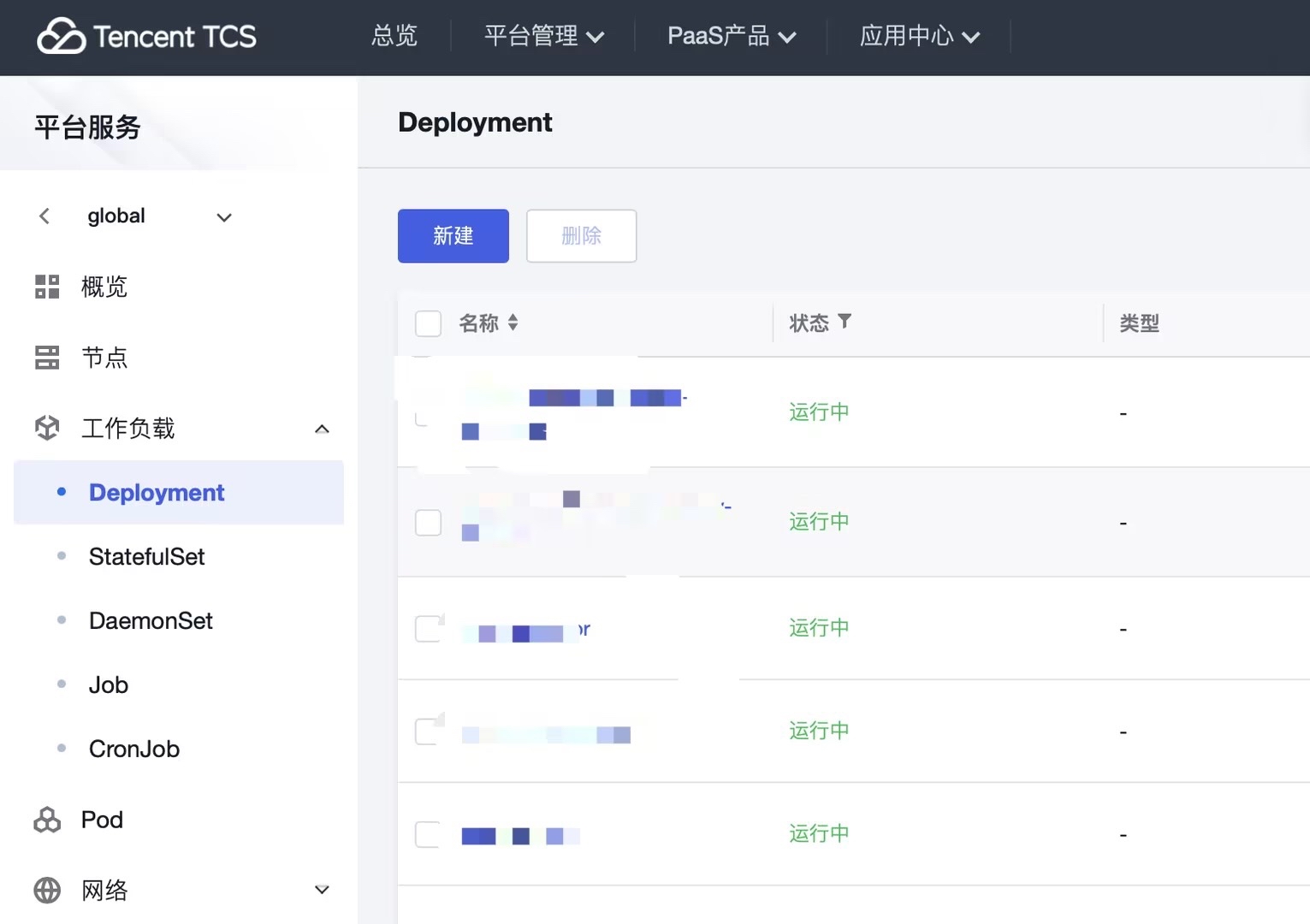Expand the 网络 section chevron
Viewport: 1310px width, 924px height.
(x=322, y=890)
